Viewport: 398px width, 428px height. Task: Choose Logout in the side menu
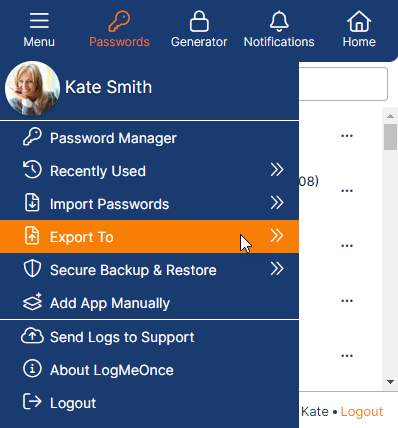coord(149,403)
